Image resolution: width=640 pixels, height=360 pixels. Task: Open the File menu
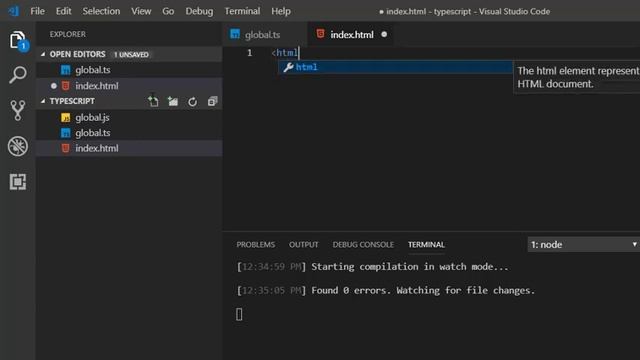(37, 11)
